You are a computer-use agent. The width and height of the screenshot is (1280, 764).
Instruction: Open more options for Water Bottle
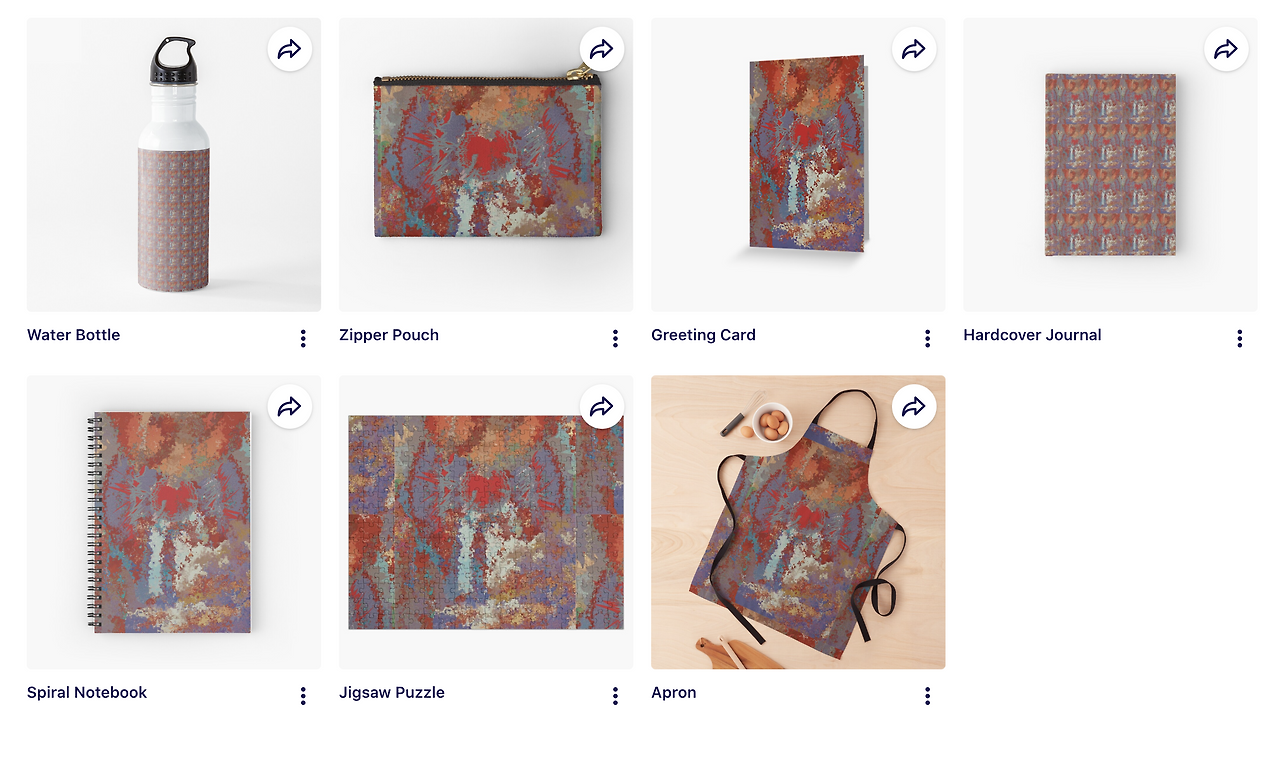click(303, 339)
